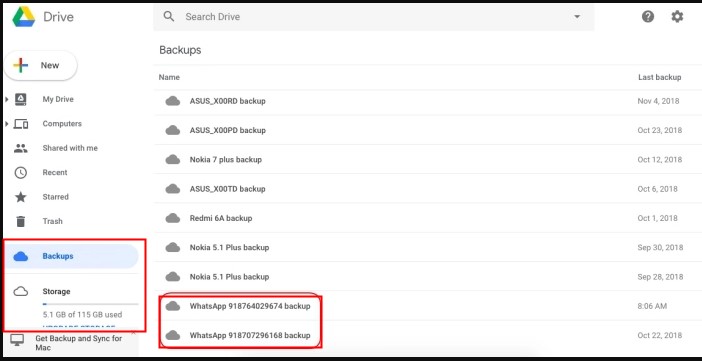Click the Computers devices icon

(x=21, y=124)
